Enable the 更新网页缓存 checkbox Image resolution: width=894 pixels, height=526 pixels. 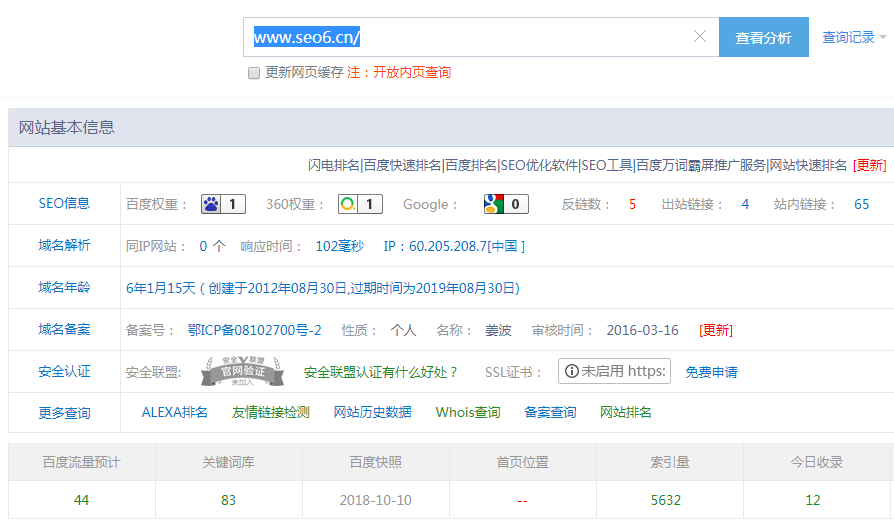[x=254, y=73]
